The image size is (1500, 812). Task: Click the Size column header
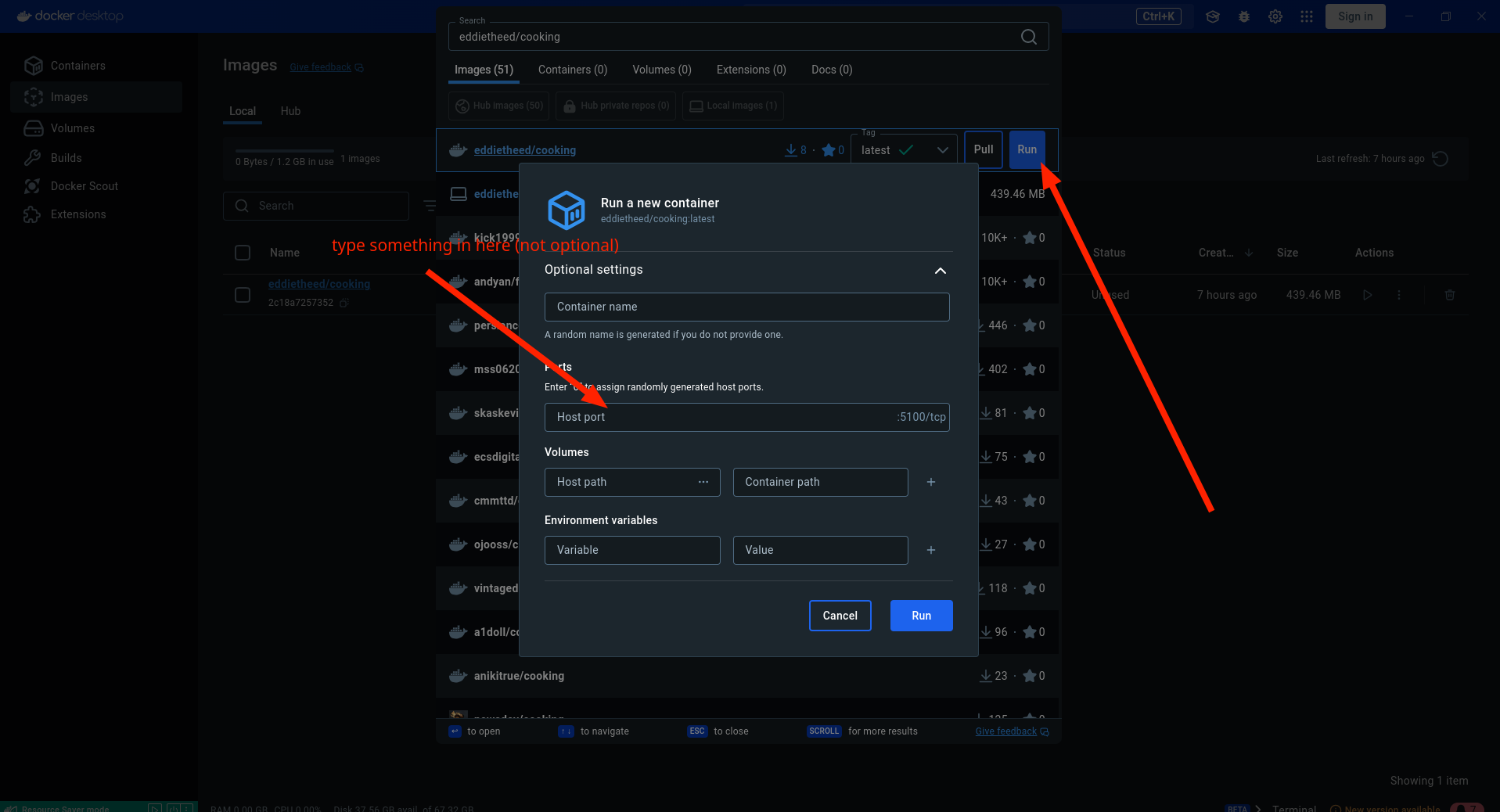coord(1287,253)
